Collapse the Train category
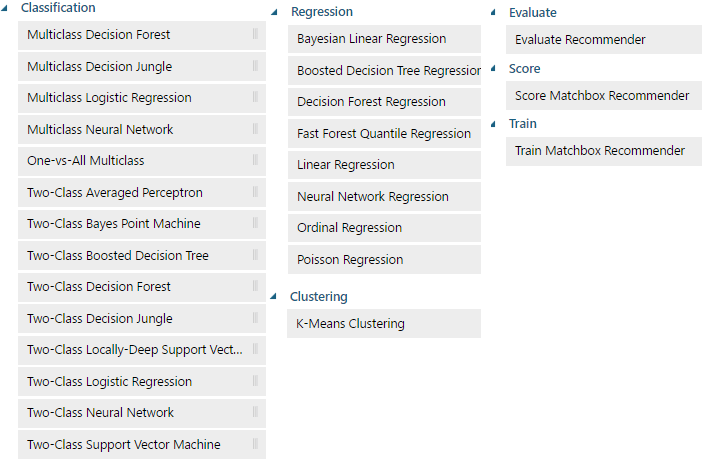 493,124
